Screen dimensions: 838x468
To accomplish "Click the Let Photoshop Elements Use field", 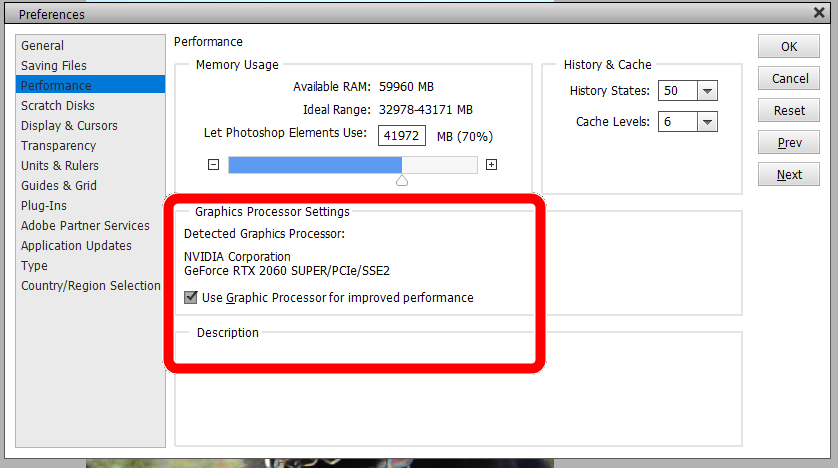I will [402, 136].
